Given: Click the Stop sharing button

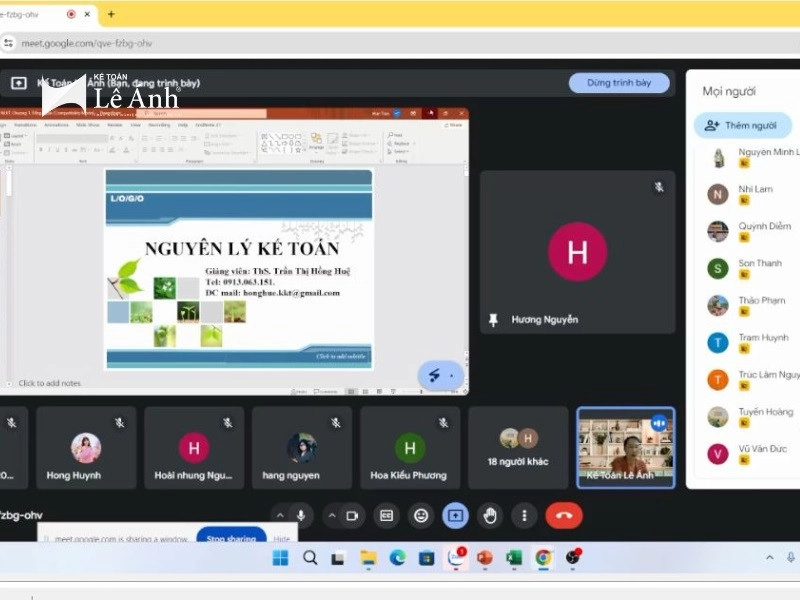Looking at the screenshot, I should coord(231,539).
